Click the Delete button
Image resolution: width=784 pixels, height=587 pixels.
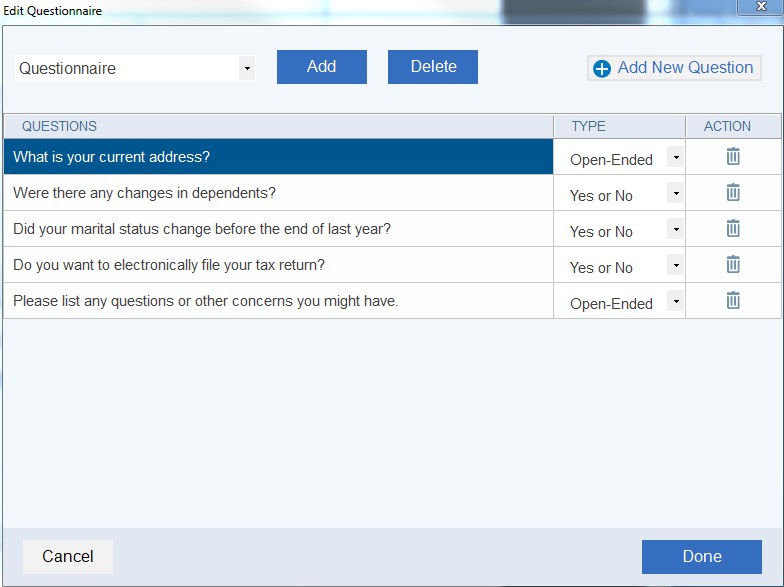click(x=432, y=66)
